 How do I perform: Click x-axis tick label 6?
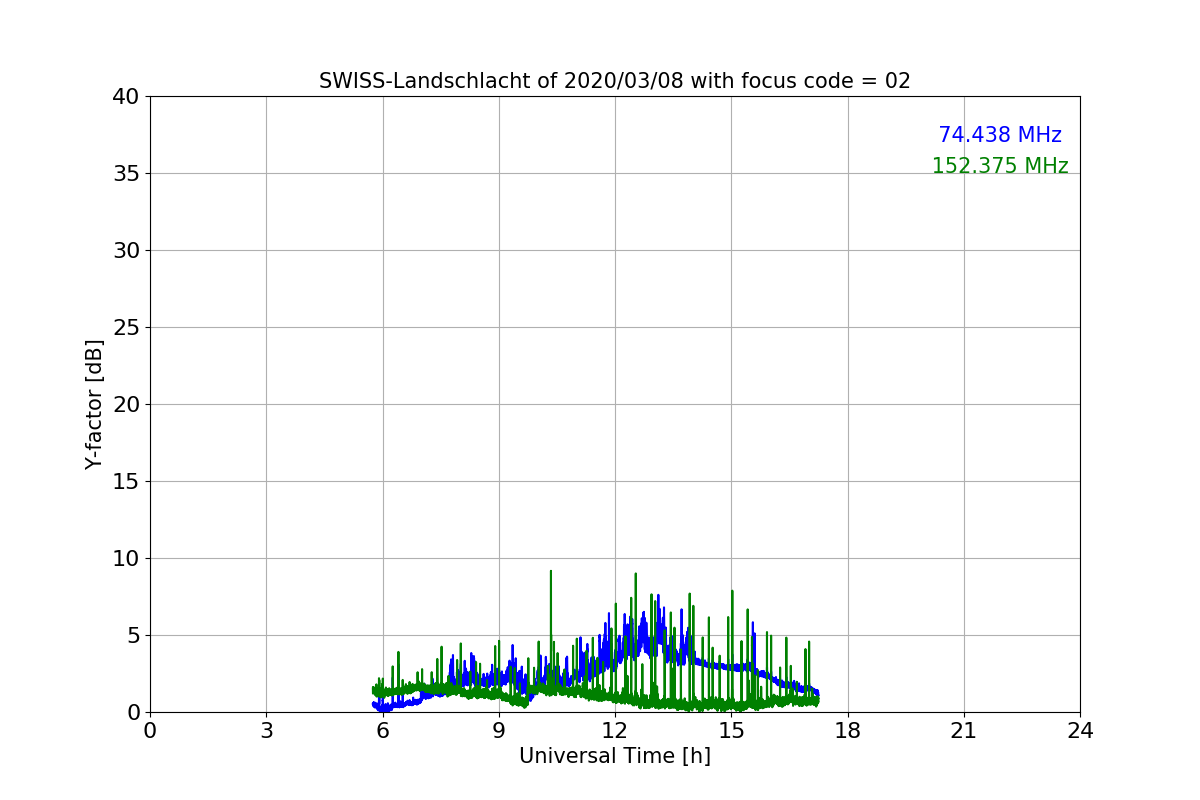[383, 731]
